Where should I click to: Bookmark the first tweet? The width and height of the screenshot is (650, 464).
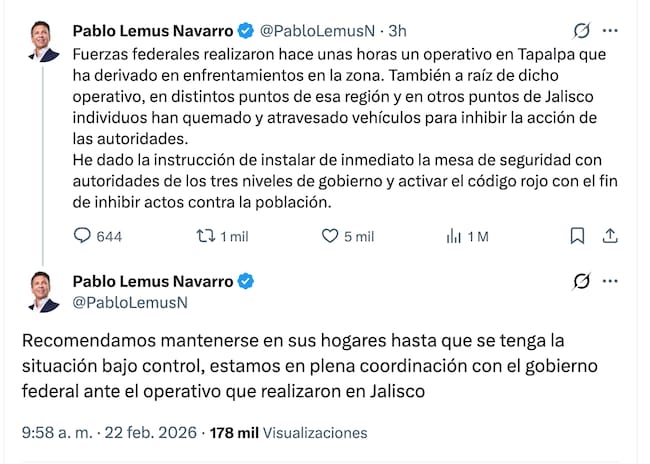point(577,236)
